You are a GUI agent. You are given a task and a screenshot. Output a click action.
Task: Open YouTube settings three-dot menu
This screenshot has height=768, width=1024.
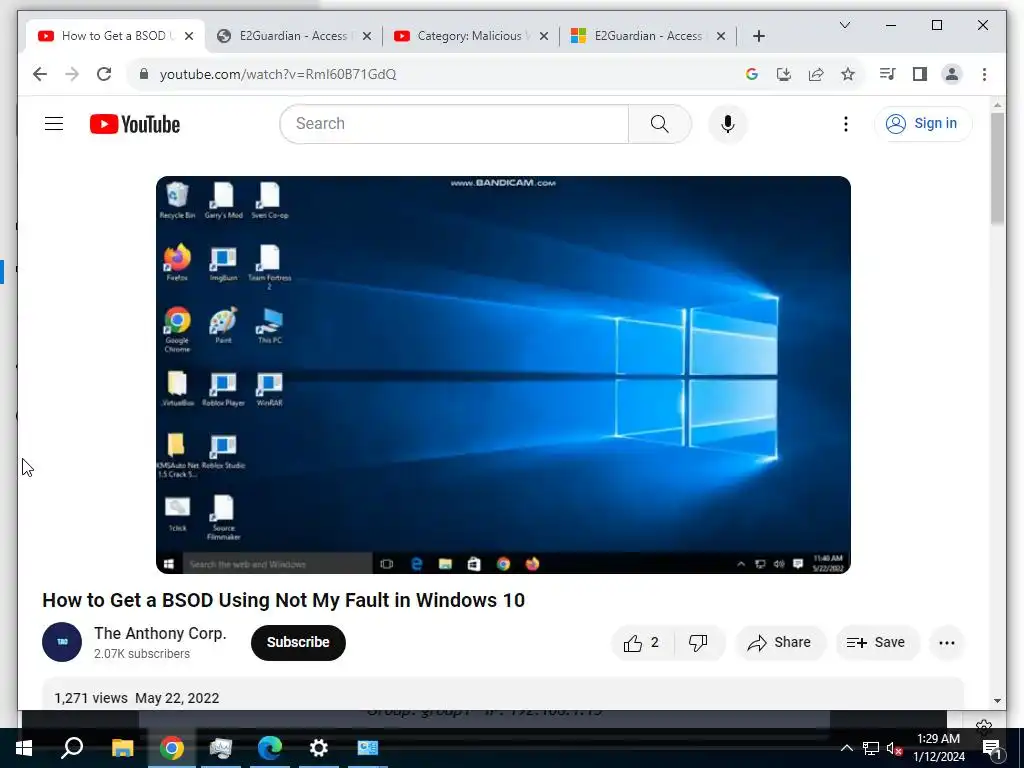[x=846, y=123]
